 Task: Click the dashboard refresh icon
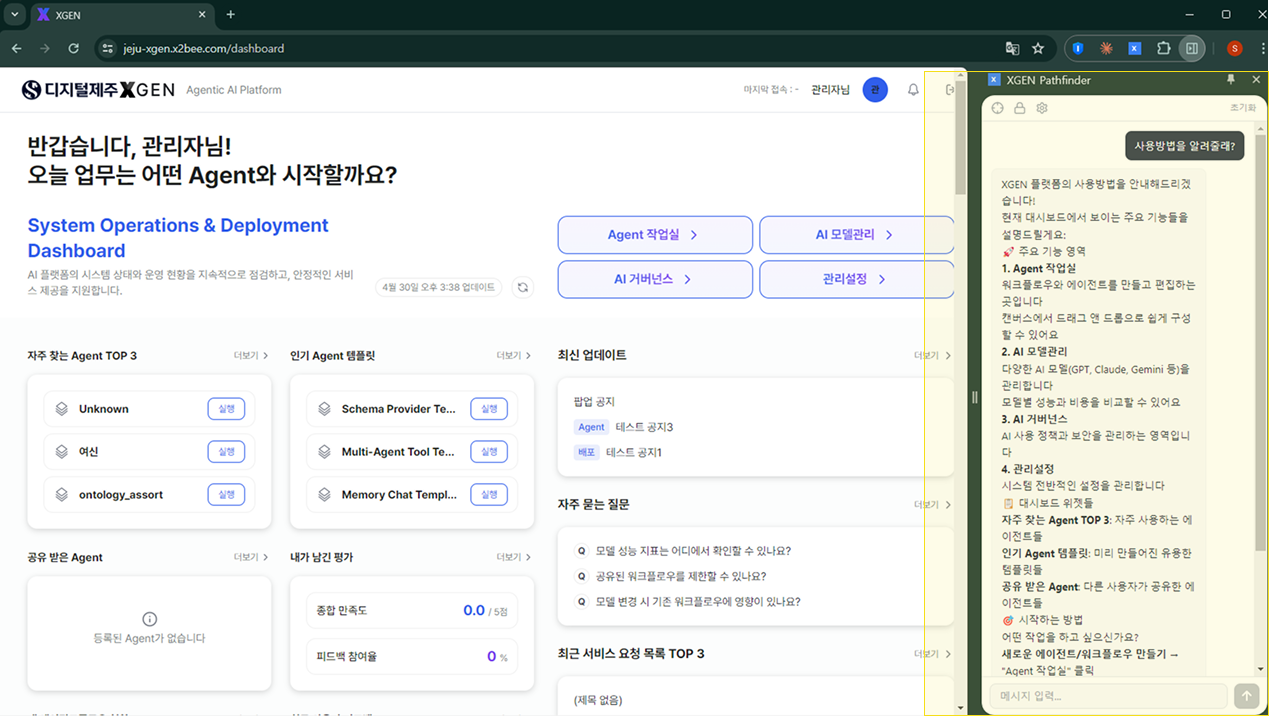(x=522, y=287)
